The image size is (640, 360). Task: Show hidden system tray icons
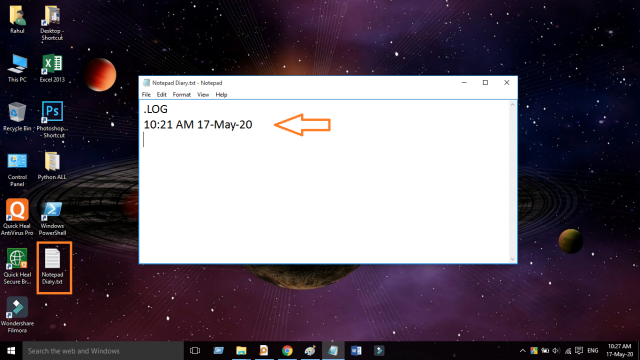(x=522, y=351)
